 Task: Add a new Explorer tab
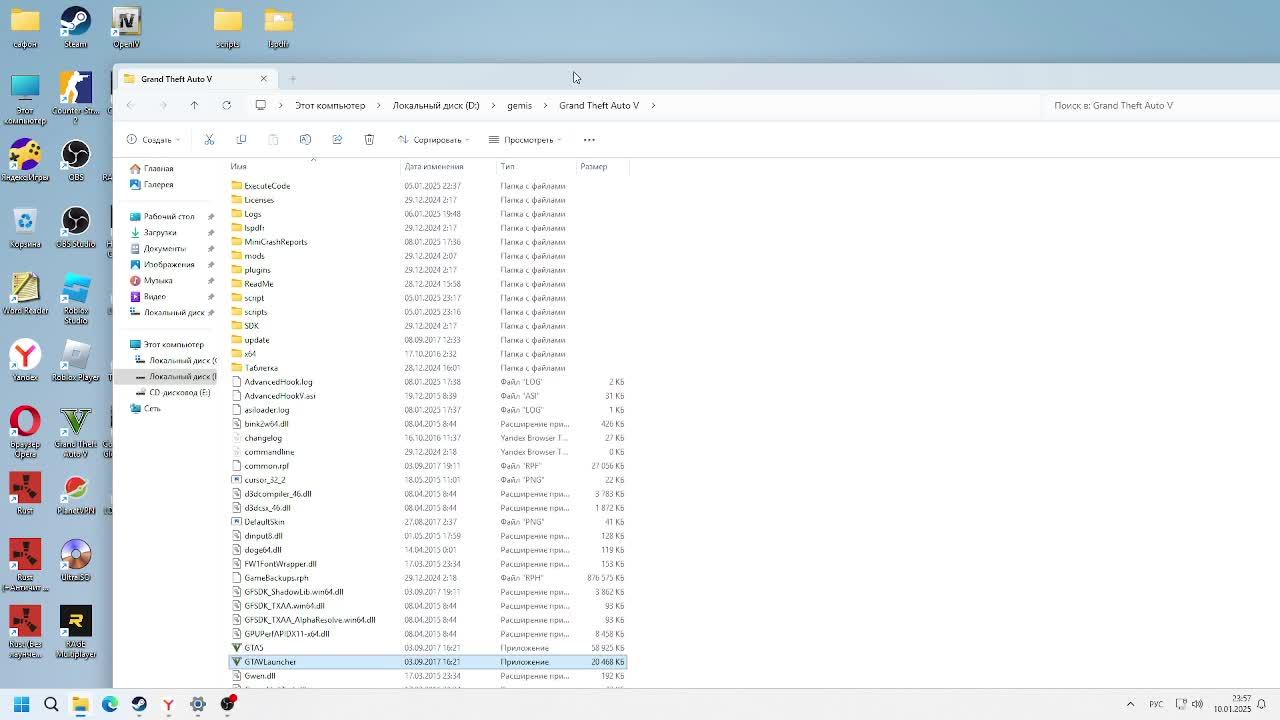pyautogui.click(x=292, y=79)
